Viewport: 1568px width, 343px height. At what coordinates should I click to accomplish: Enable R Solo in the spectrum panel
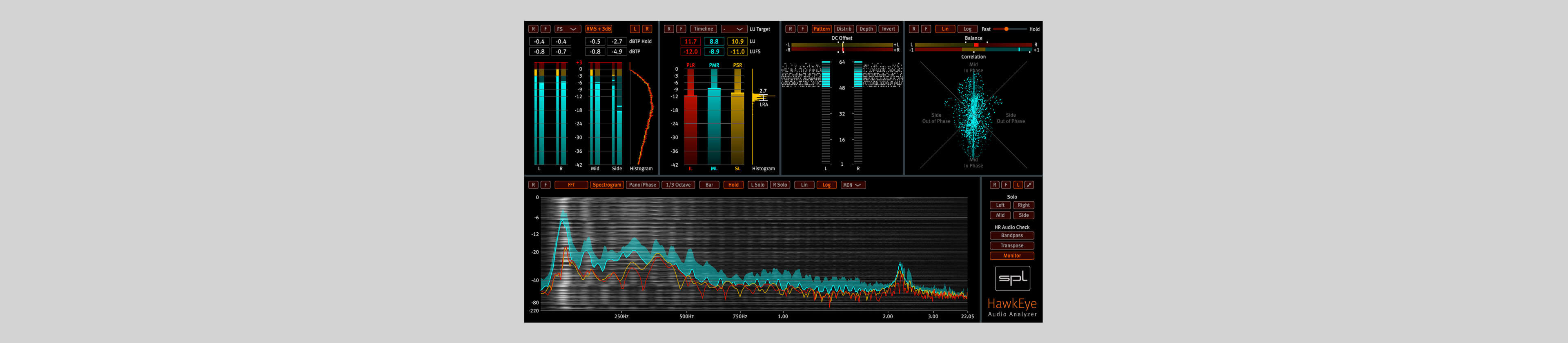coord(780,185)
